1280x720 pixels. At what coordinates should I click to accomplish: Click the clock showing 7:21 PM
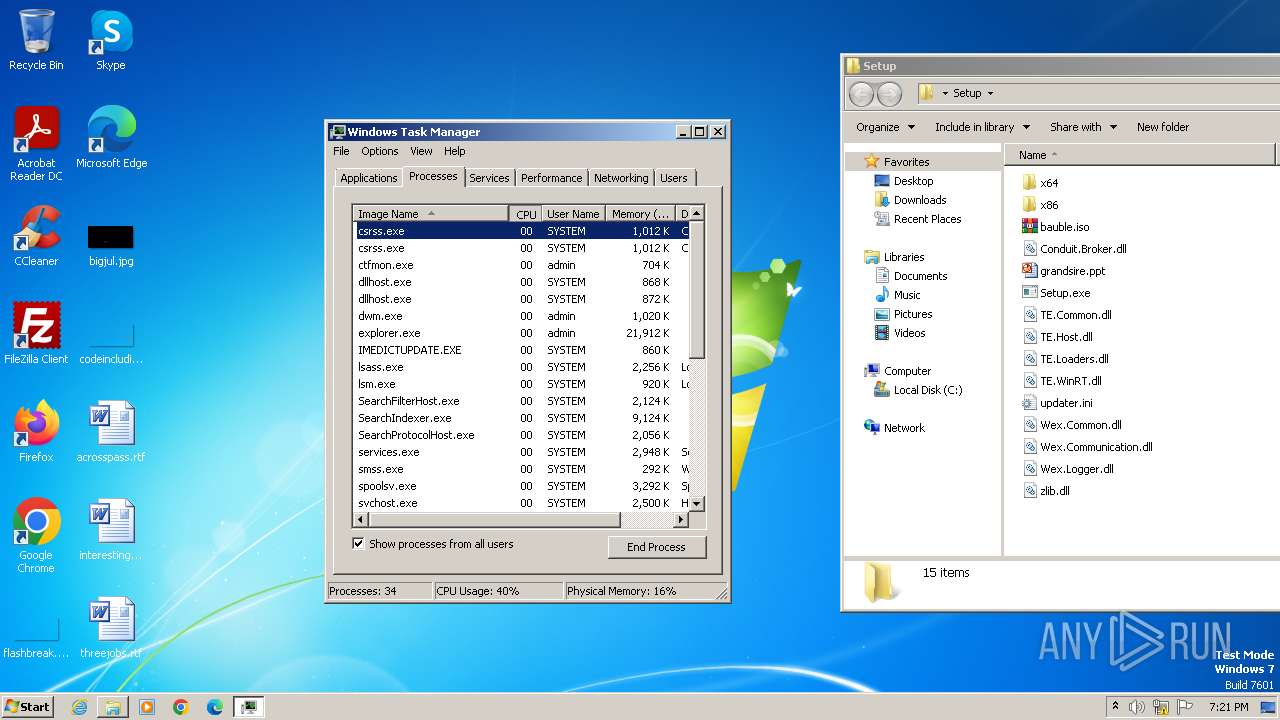point(1228,707)
